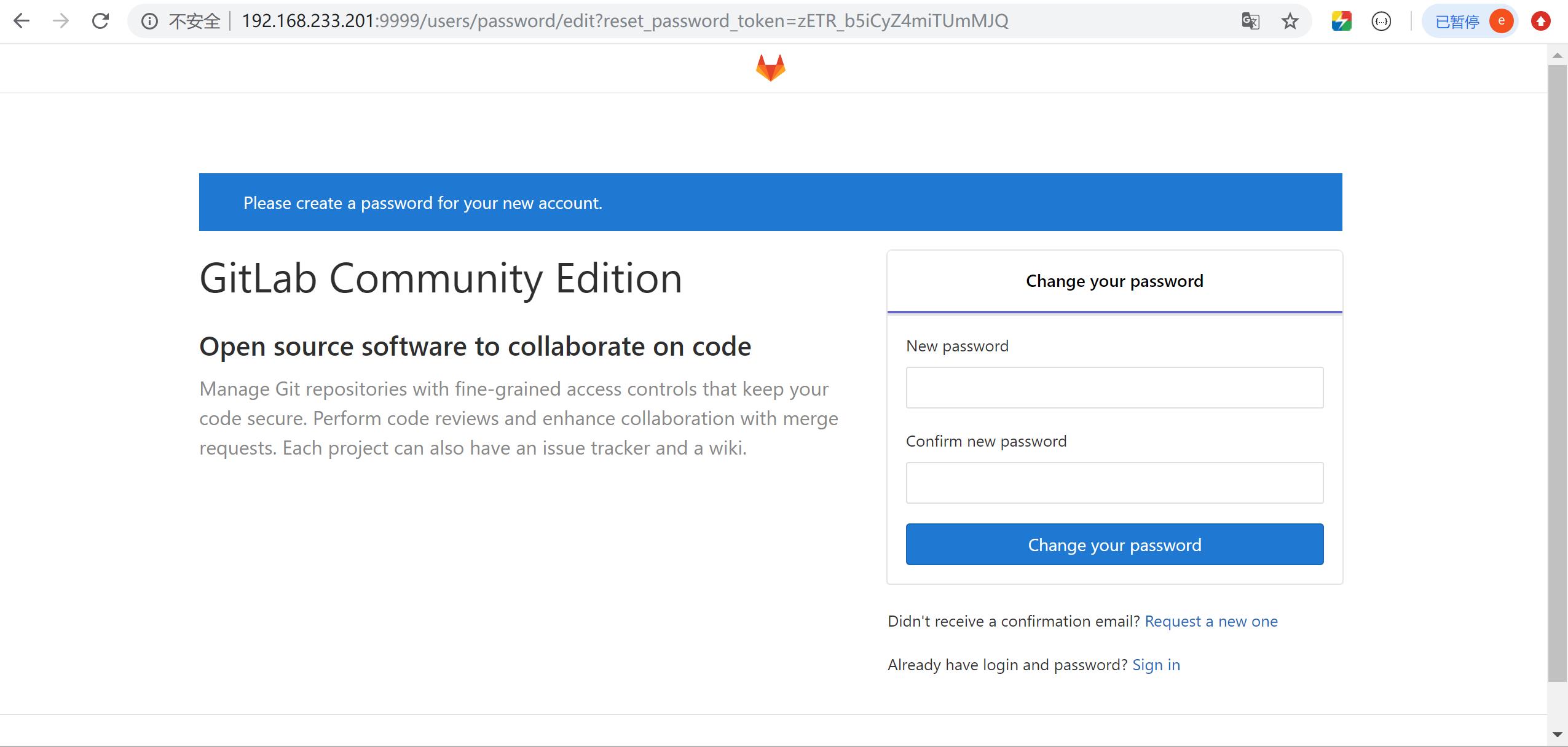Submit with Change your password button
The width and height of the screenshot is (1568, 747).
pos(1114,544)
